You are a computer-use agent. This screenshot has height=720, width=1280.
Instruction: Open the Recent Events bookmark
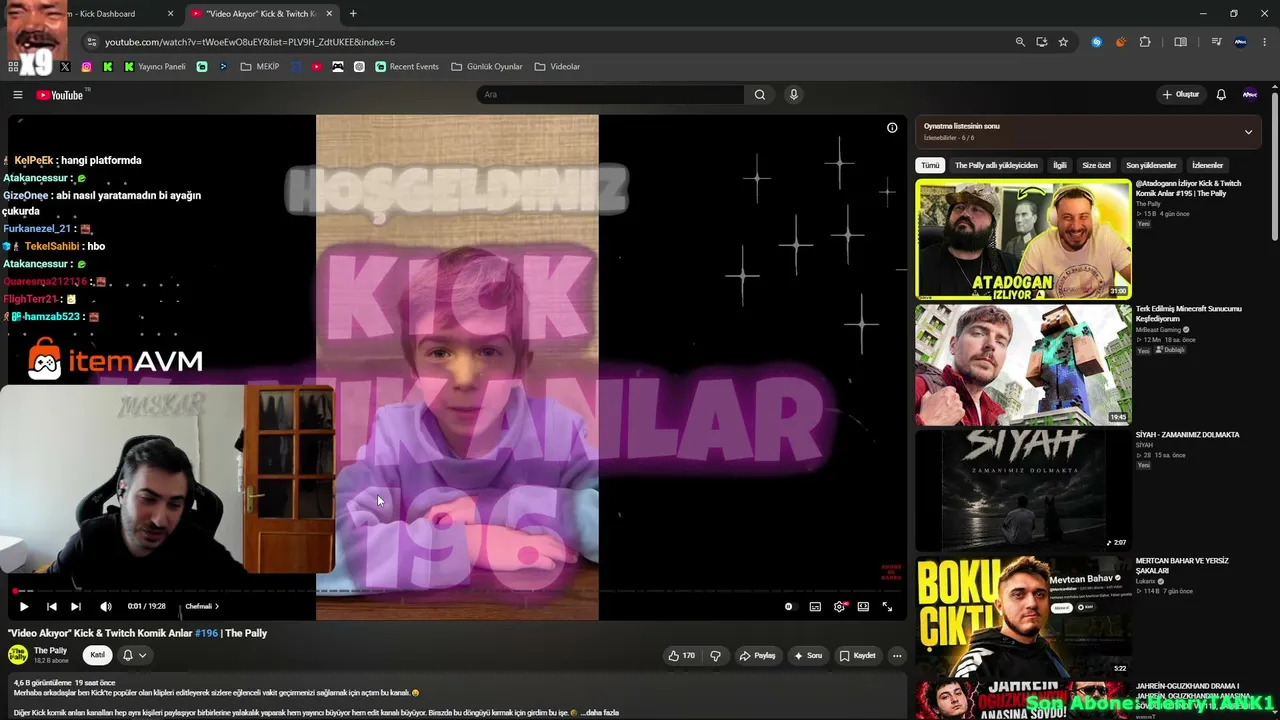pos(407,67)
